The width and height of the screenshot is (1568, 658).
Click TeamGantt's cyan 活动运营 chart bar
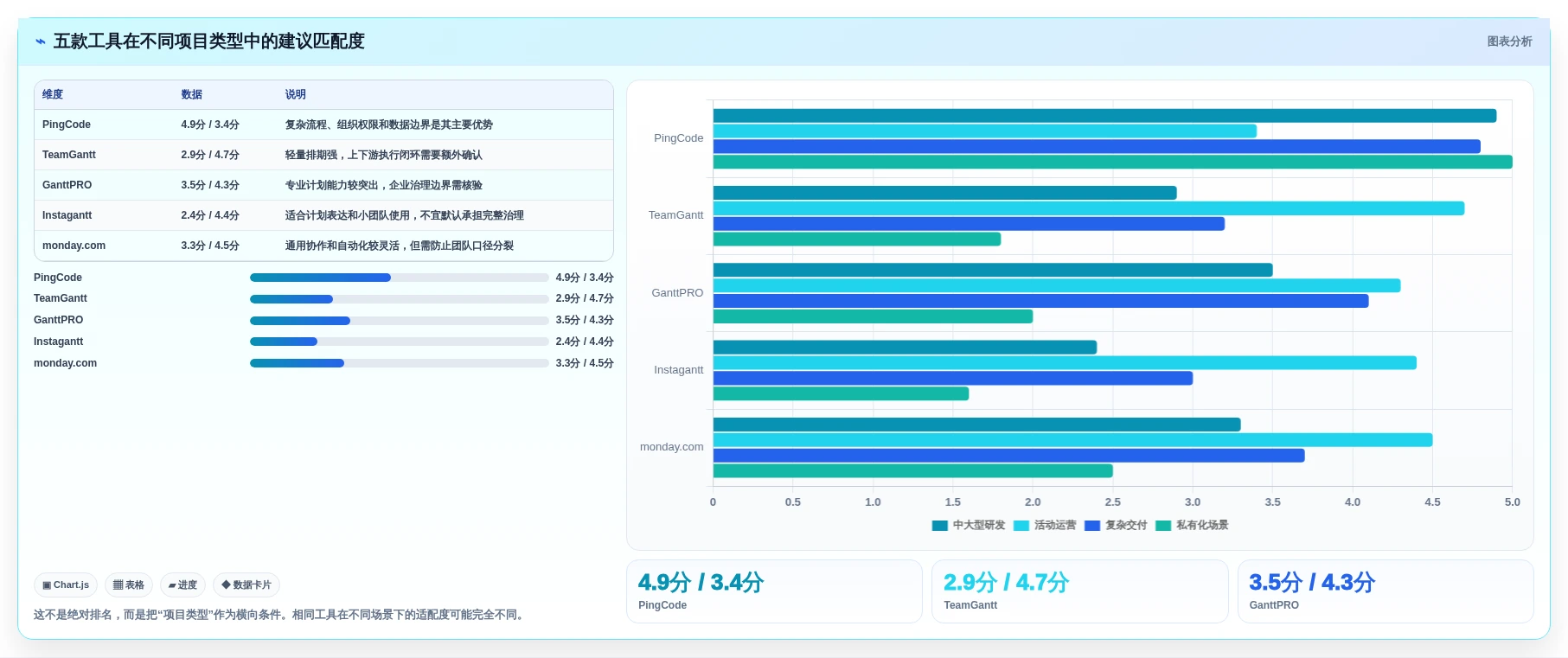tap(1089, 208)
